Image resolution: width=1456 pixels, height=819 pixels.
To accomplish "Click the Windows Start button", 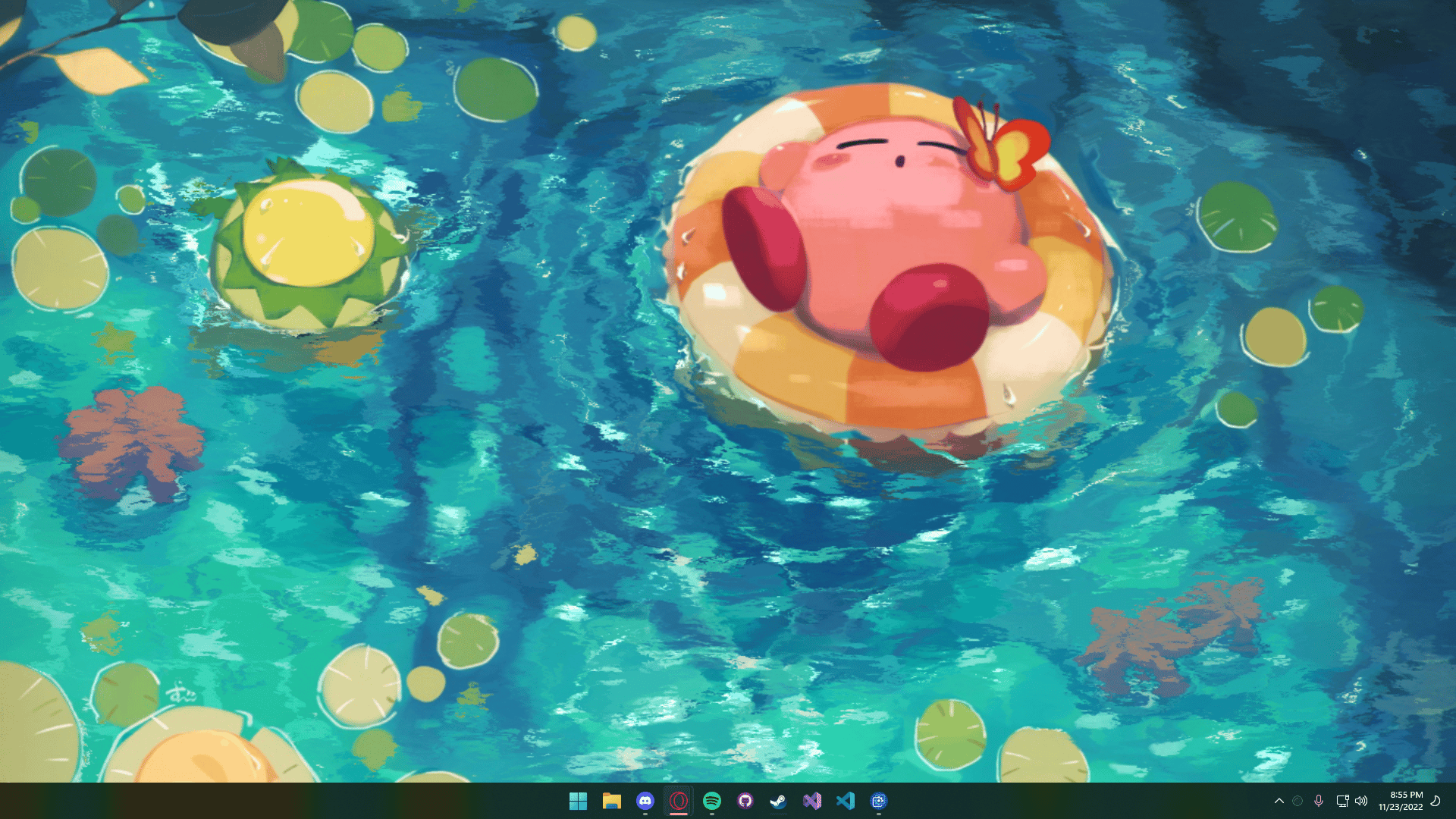I will (x=579, y=800).
